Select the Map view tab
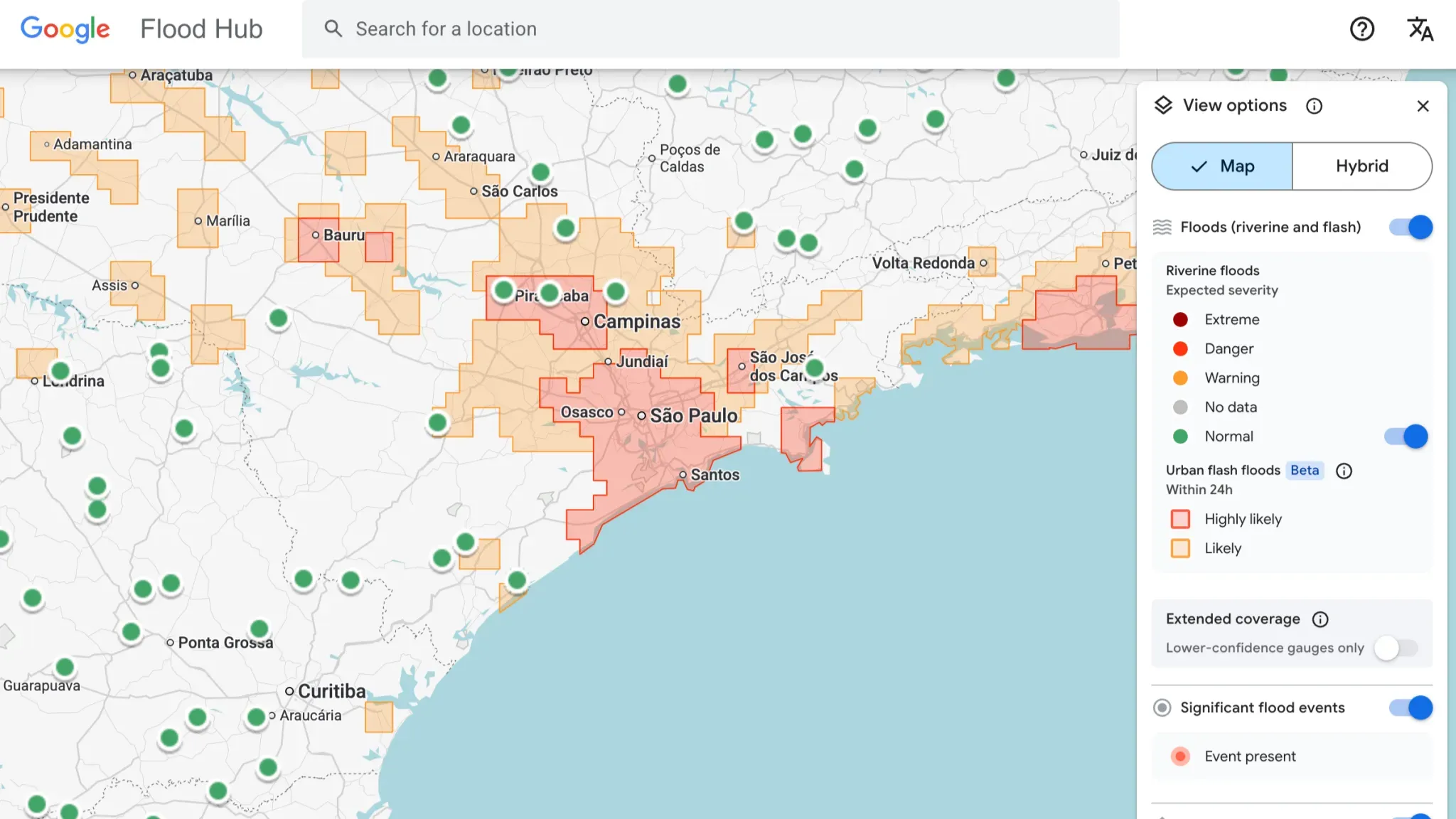The image size is (1456, 819). click(x=1222, y=166)
